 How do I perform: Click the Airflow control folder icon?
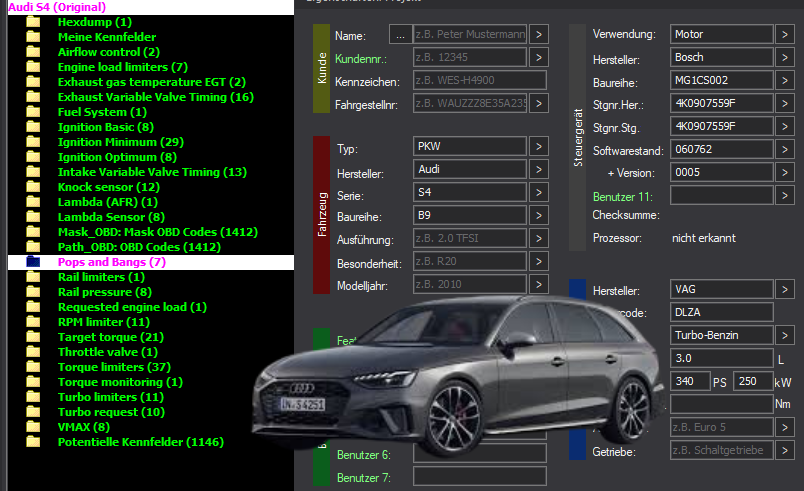(33, 52)
